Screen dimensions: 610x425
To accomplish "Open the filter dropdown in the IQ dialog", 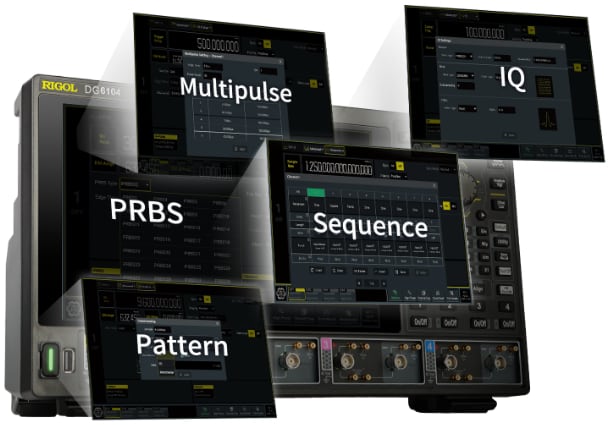I will coord(467,109).
